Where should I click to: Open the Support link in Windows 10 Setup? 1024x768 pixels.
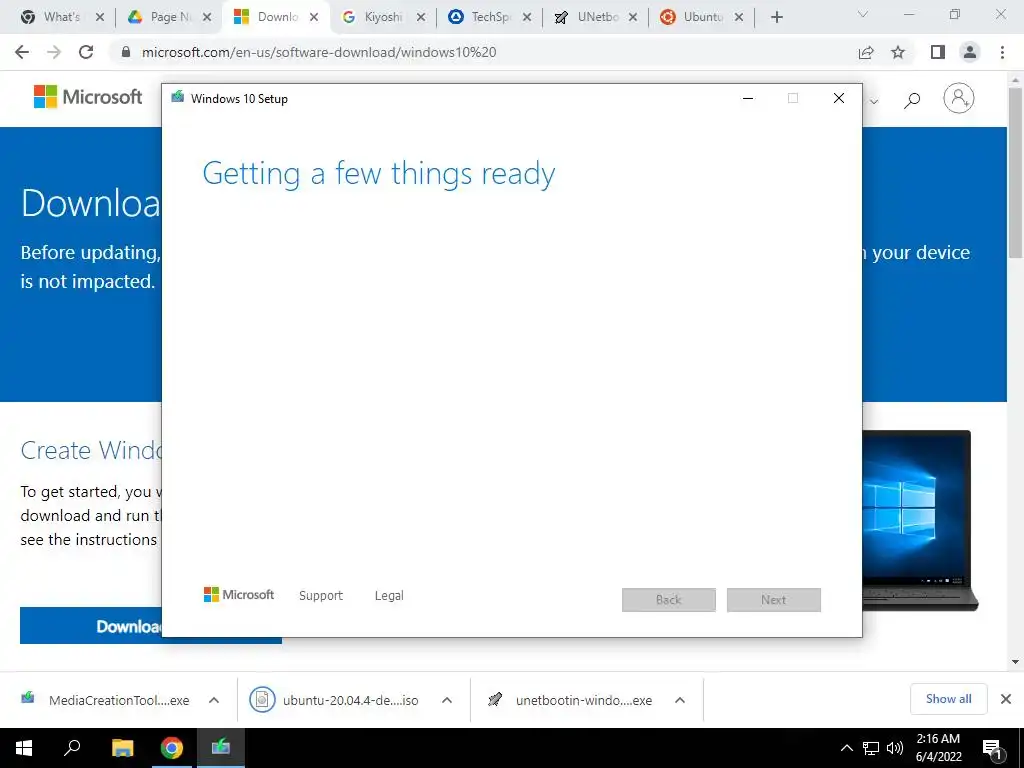[321, 596]
